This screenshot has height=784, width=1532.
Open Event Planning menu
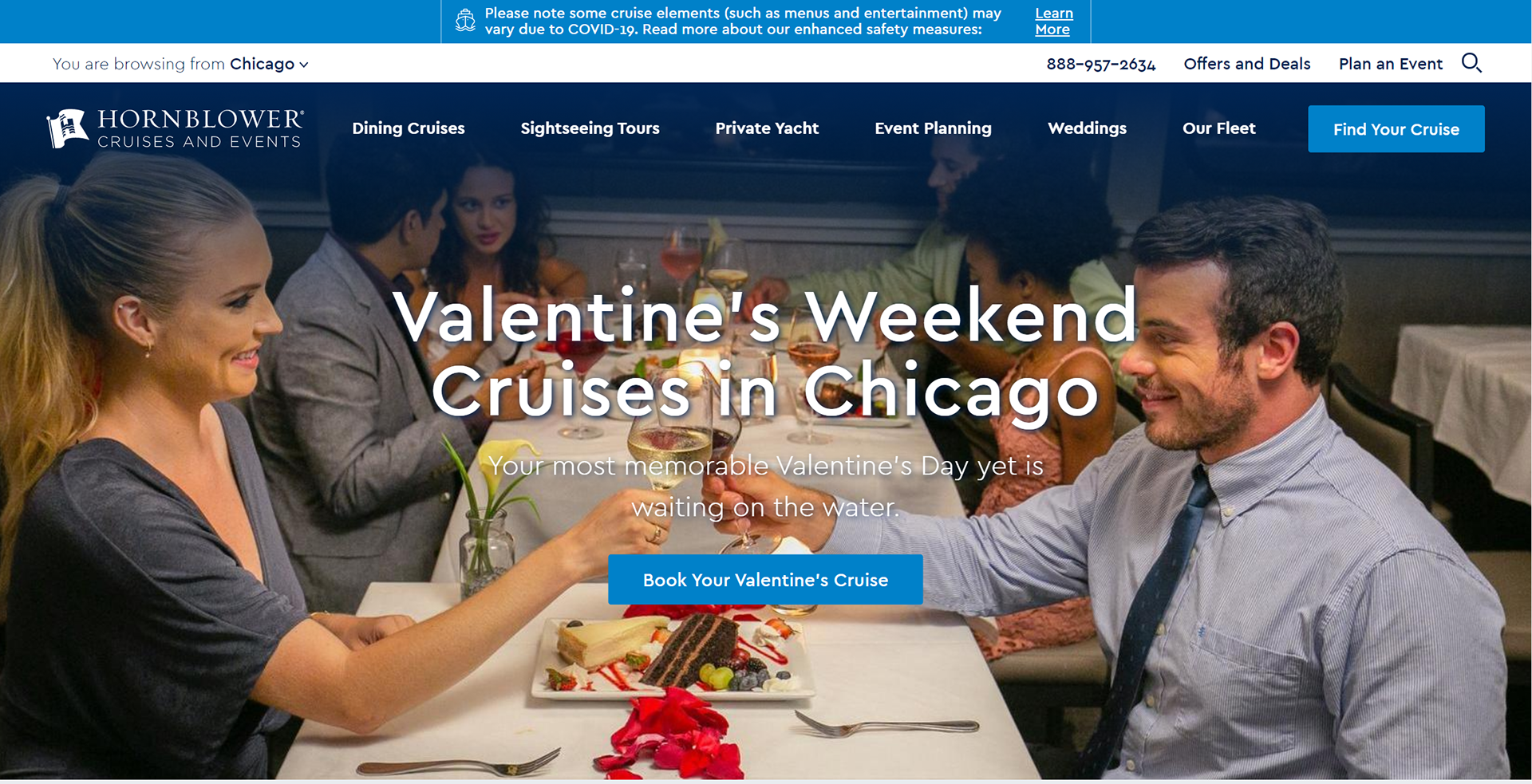[x=933, y=128]
